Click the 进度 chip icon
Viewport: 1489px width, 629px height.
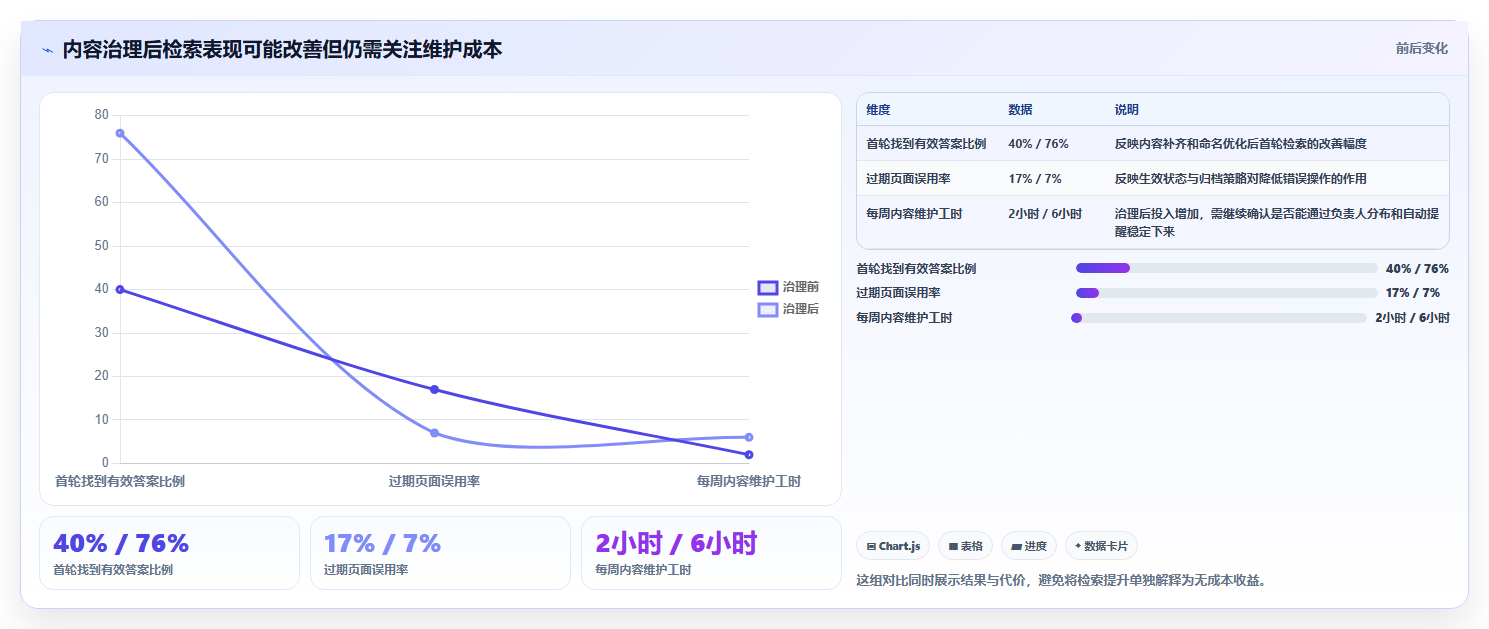click(1016, 546)
